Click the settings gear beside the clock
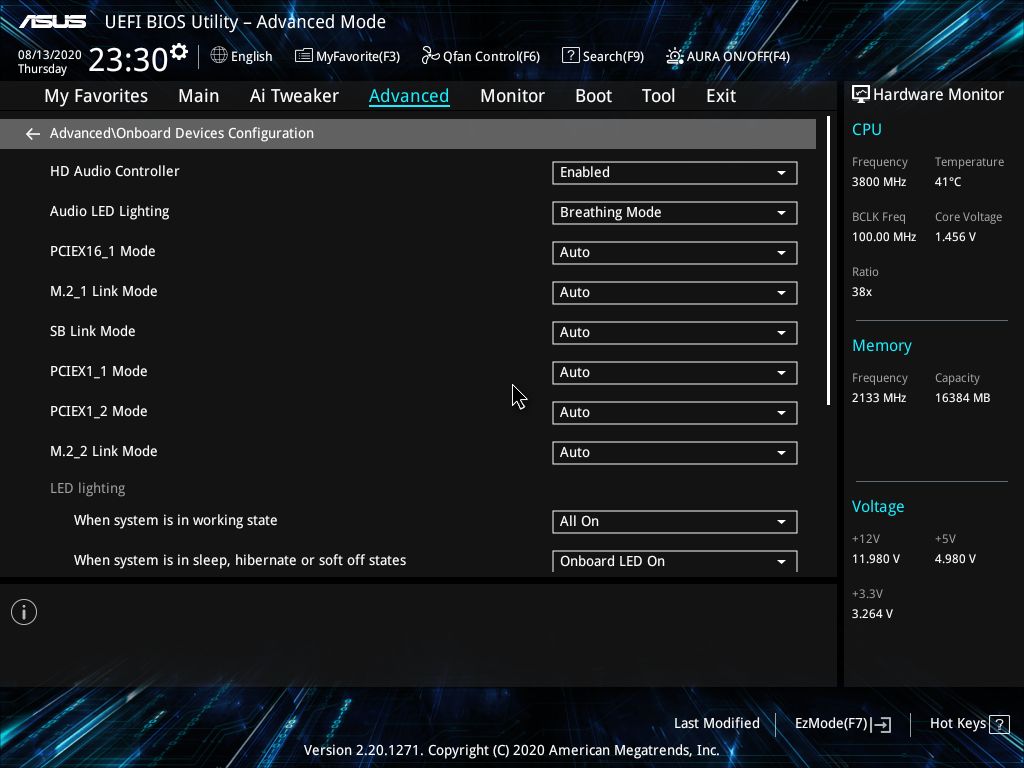The height and width of the screenshot is (768, 1024). [179, 51]
